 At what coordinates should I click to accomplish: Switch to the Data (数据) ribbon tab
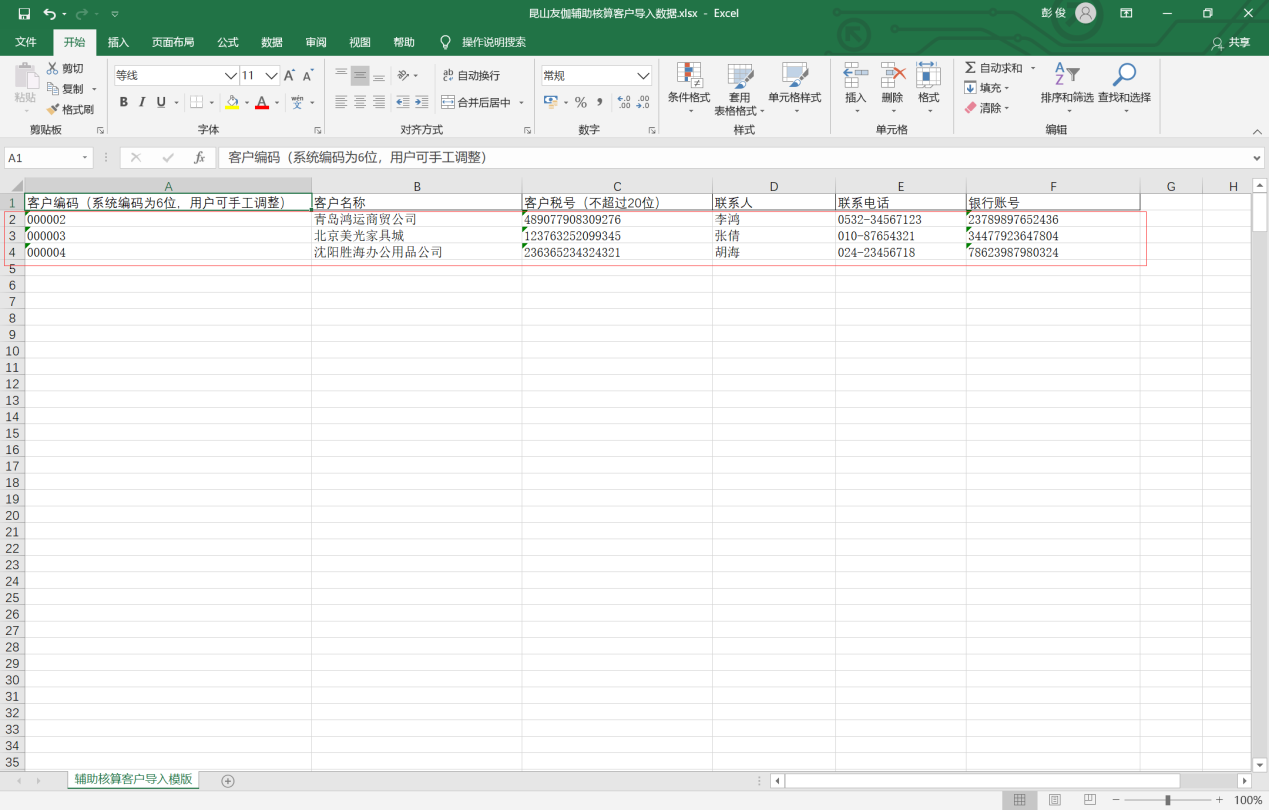click(271, 42)
